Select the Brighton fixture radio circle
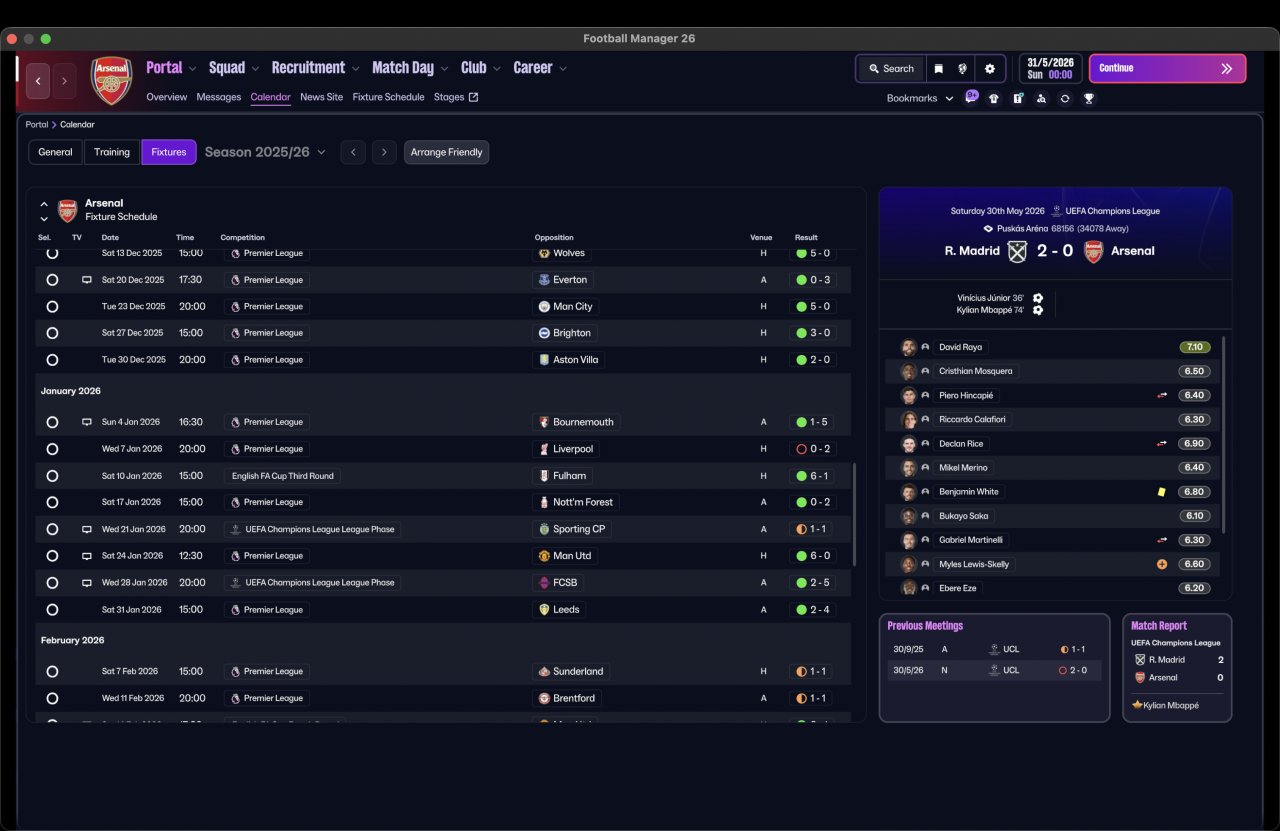The height and width of the screenshot is (831, 1280). pyautogui.click(x=52, y=333)
